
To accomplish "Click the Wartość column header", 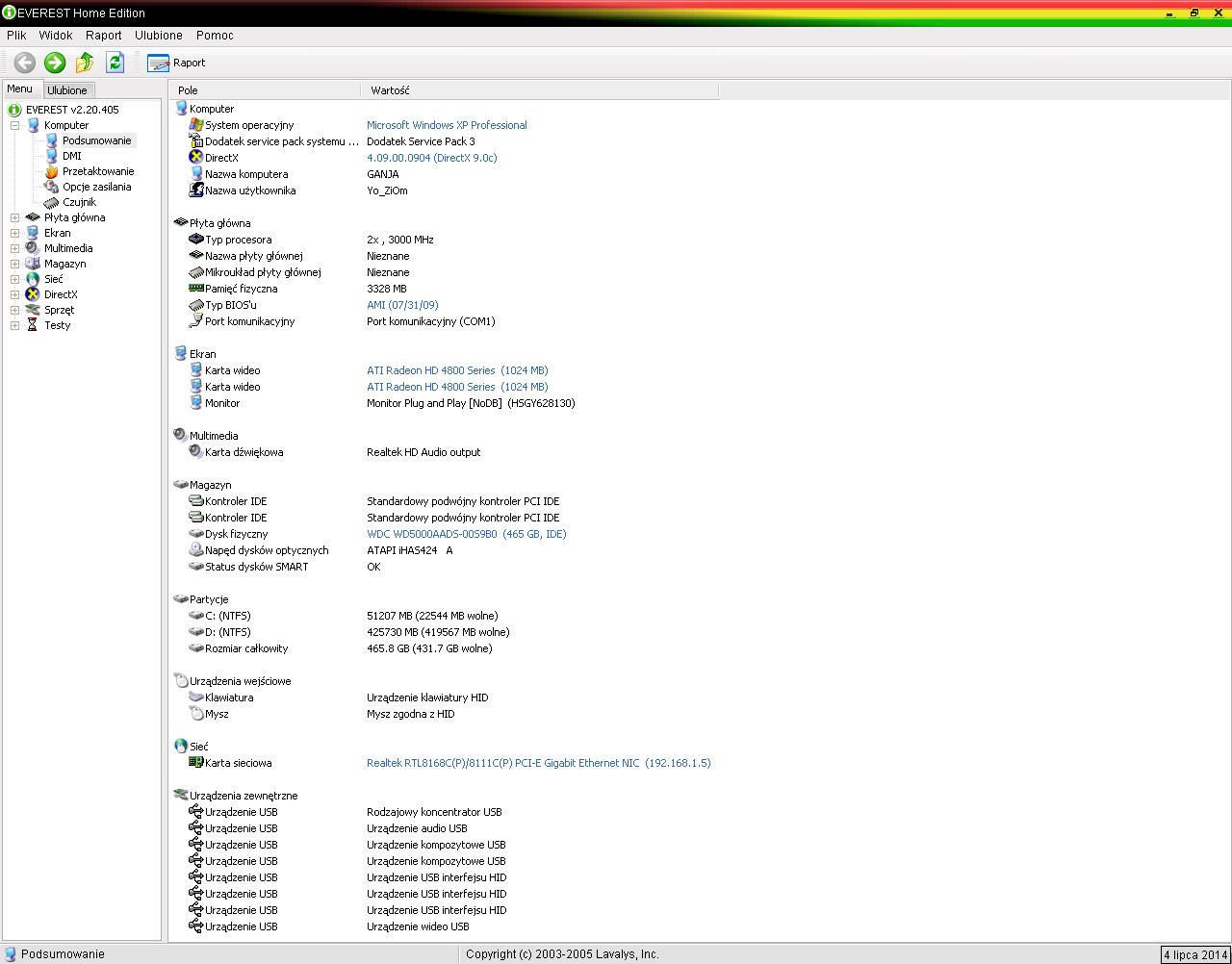I will (540, 90).
